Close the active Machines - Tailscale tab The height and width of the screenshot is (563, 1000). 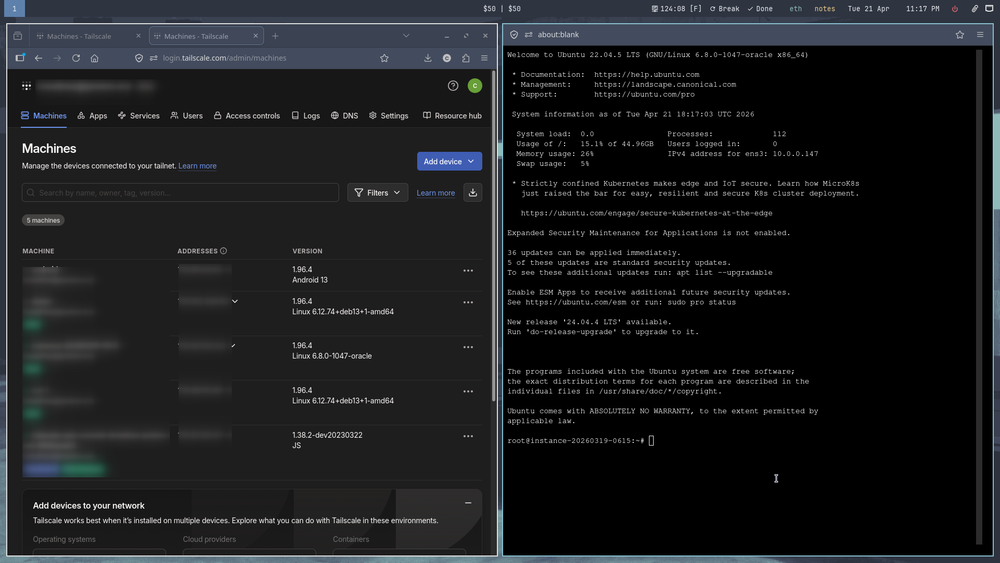256,36
